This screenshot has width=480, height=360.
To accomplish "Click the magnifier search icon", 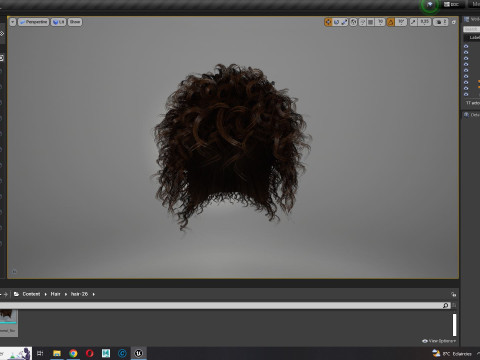I will 446,305.
